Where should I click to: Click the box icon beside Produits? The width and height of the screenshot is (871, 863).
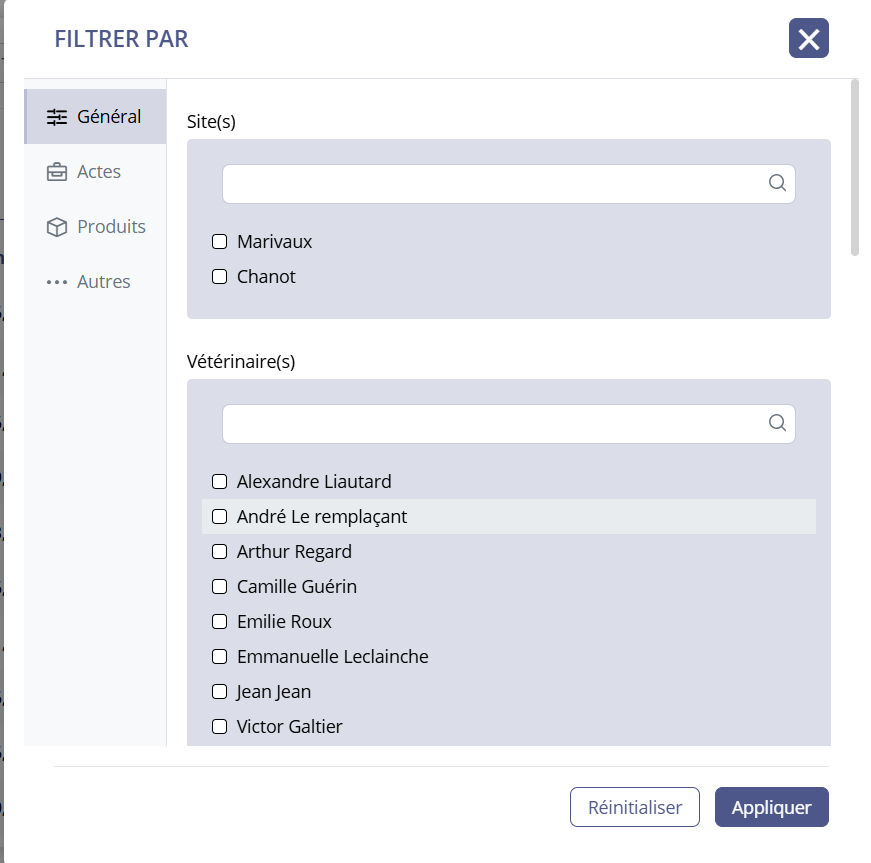[57, 227]
